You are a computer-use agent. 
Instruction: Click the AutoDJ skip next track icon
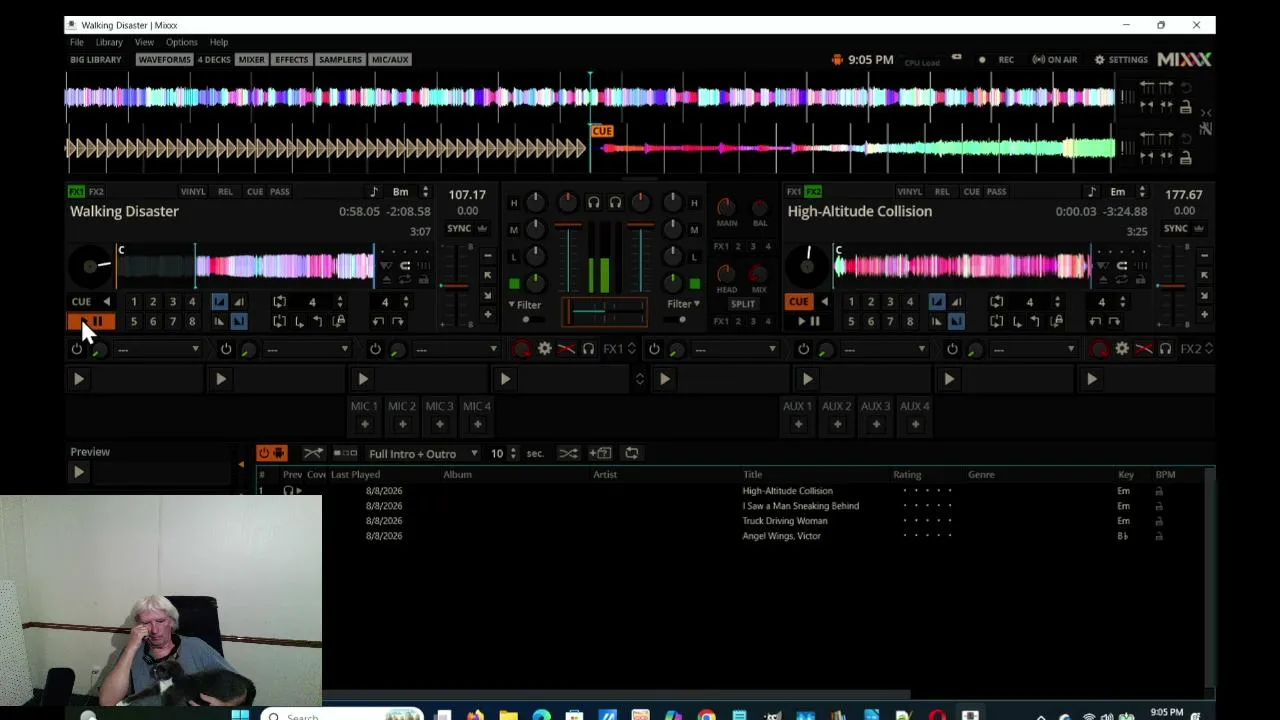point(345,453)
